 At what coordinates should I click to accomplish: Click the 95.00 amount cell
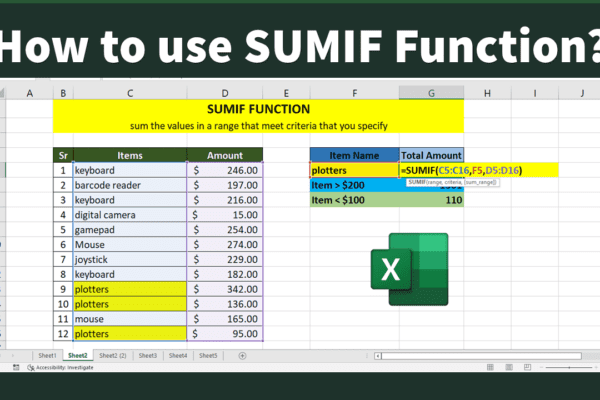click(225, 334)
